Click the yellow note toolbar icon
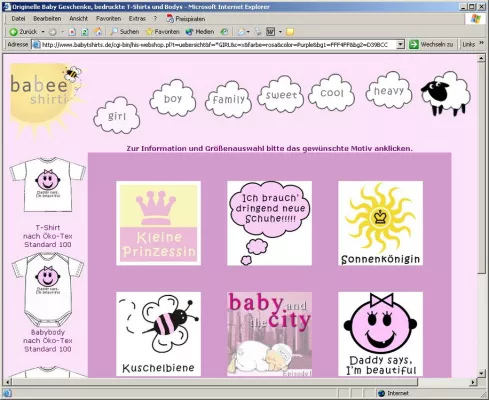Viewport: 489px width, 400px height. point(290,32)
